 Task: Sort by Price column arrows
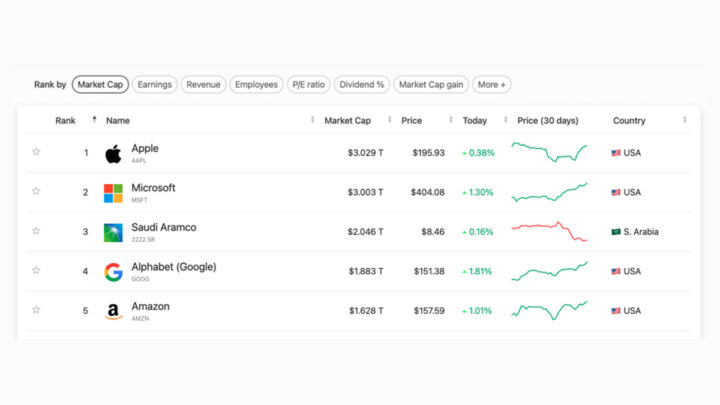450,120
